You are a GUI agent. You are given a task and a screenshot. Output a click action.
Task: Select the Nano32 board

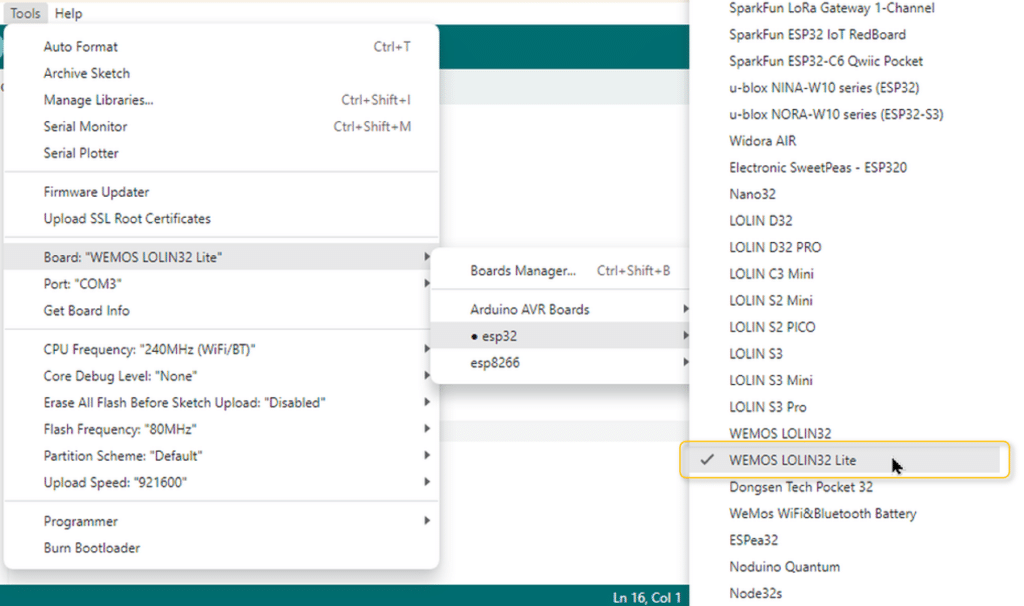coord(752,194)
